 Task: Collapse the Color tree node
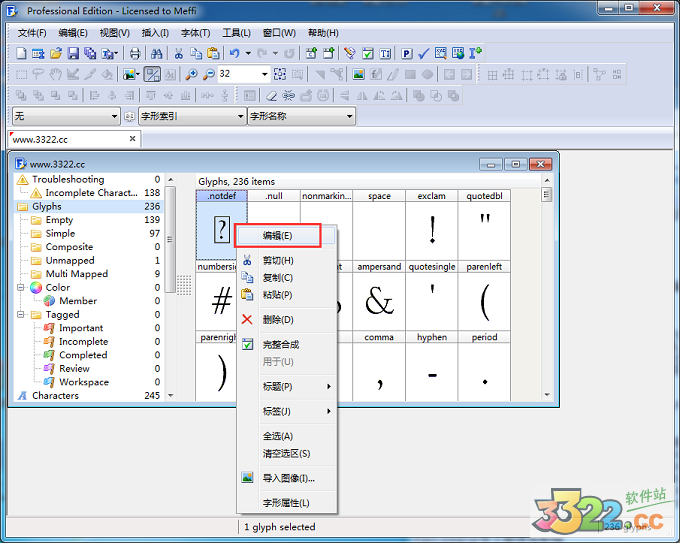(x=23, y=287)
